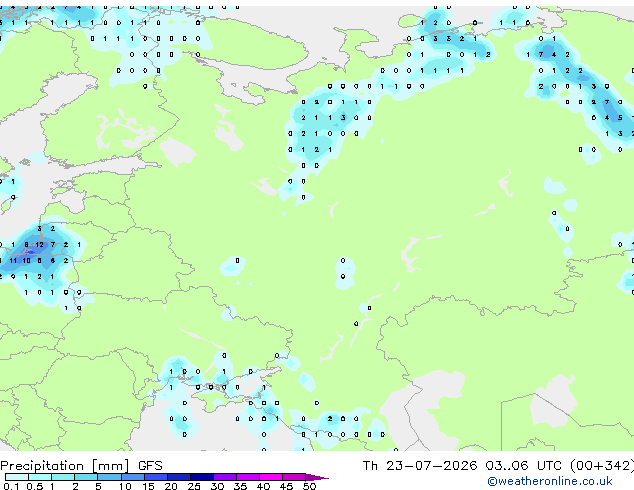Pick the 40–45 mm magenta legend swatch
The image size is (634, 490).
tap(271, 477)
